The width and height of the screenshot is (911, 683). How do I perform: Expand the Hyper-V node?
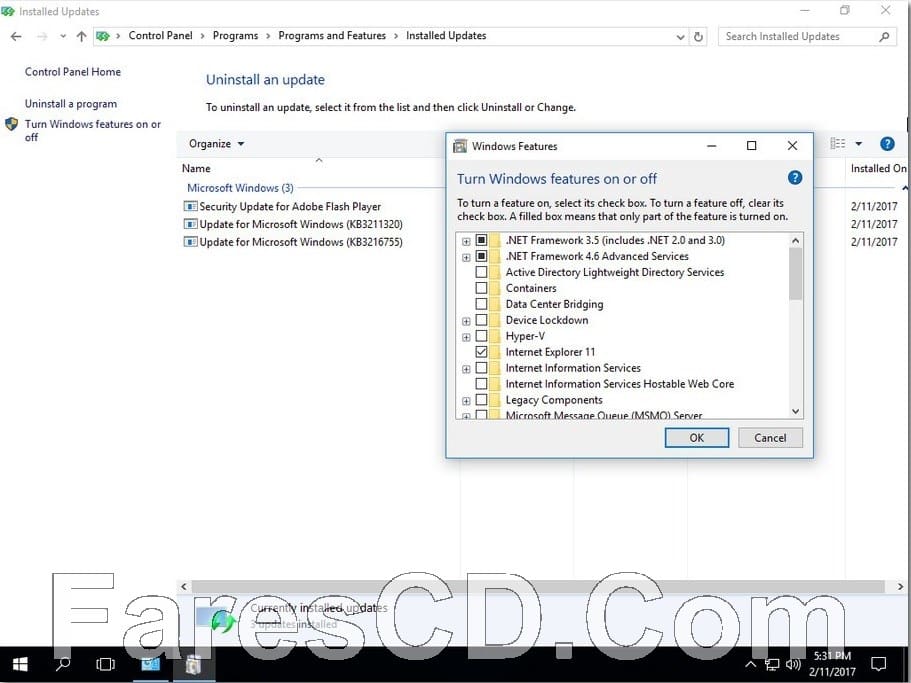[466, 337]
